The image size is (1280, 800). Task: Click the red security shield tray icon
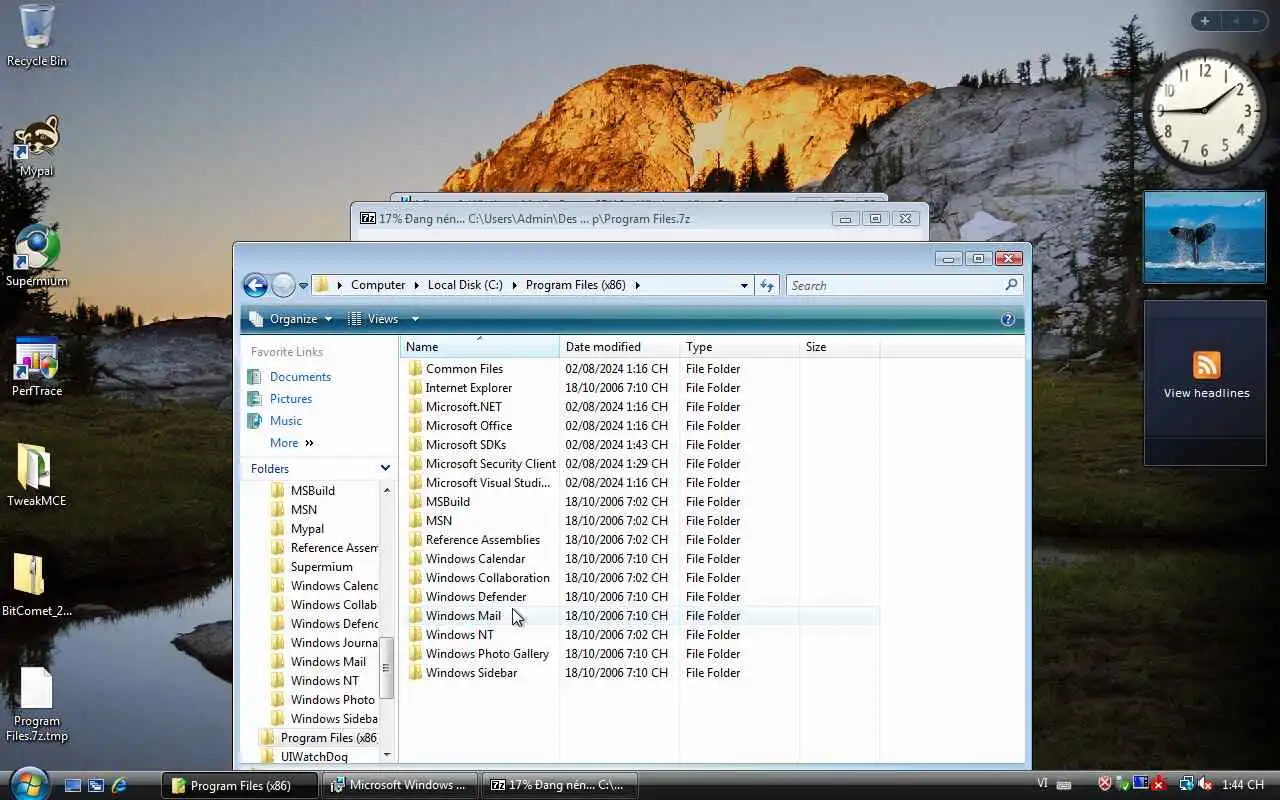[x=1105, y=785]
